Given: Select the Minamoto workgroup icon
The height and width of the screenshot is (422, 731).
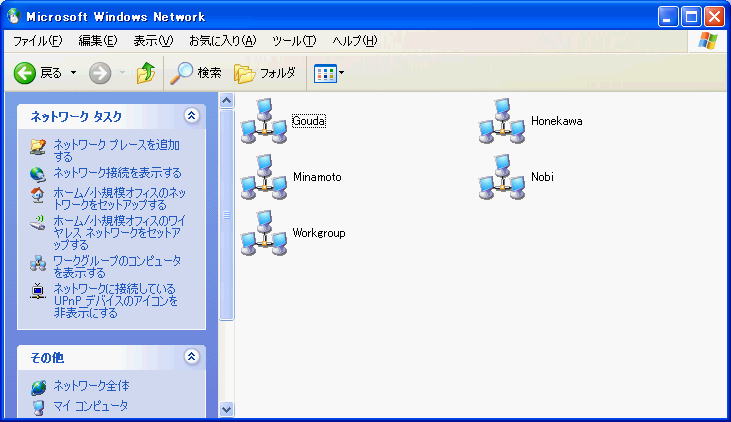Looking at the screenshot, I should [264, 177].
